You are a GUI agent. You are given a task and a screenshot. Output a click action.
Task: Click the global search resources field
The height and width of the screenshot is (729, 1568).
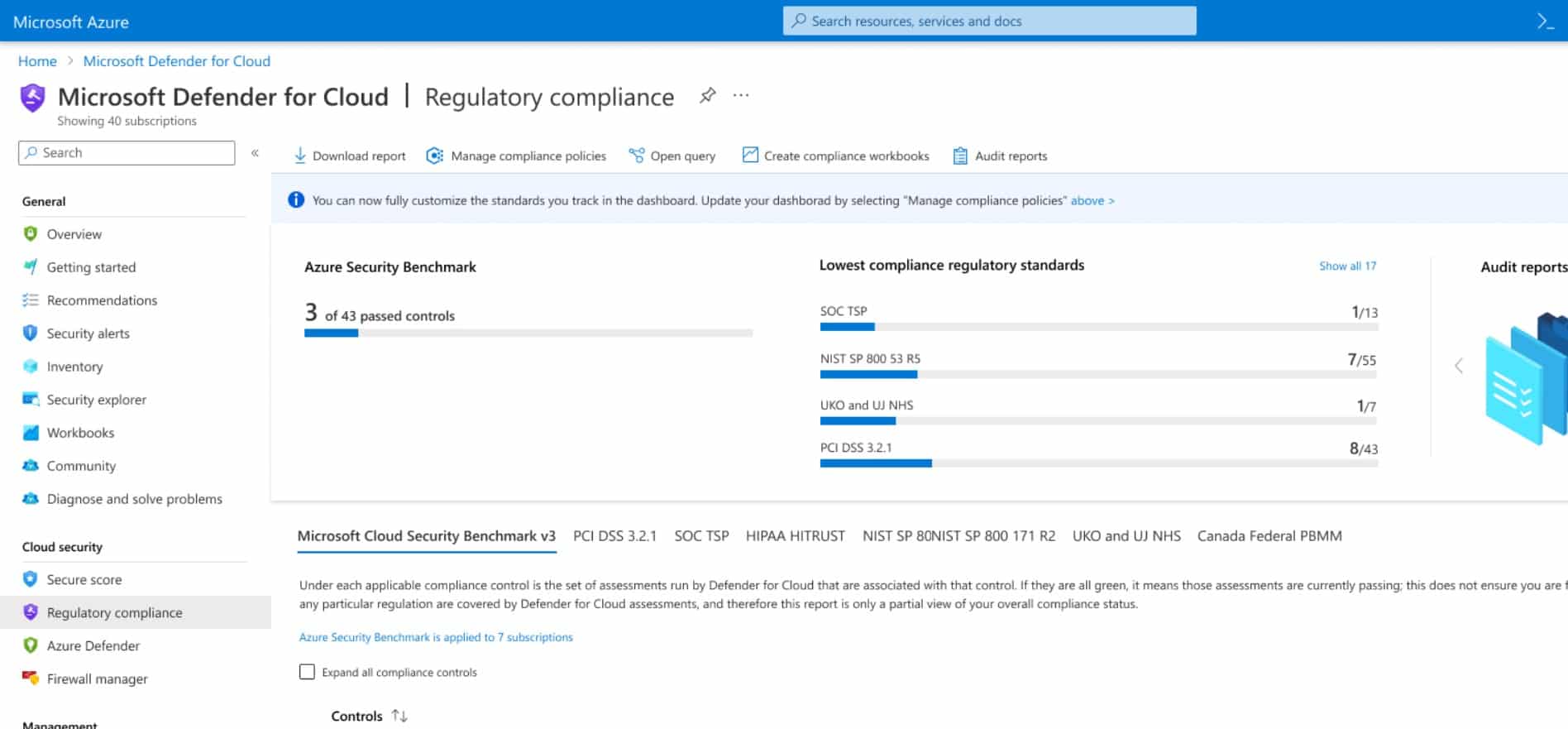(989, 21)
